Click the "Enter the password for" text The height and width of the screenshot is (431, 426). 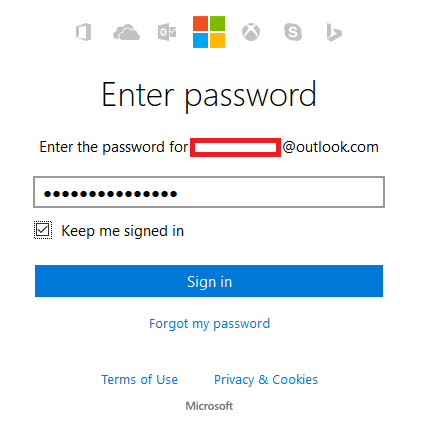[114, 147]
